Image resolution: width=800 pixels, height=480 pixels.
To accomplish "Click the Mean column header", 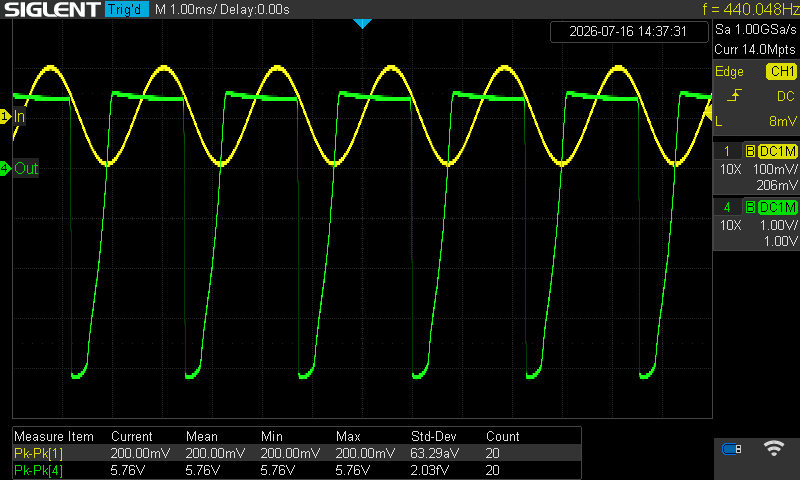I will click(202, 437).
